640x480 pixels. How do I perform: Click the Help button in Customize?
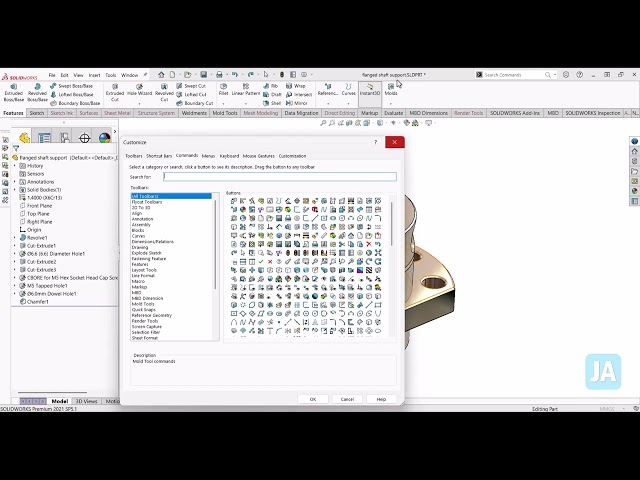pos(381,399)
